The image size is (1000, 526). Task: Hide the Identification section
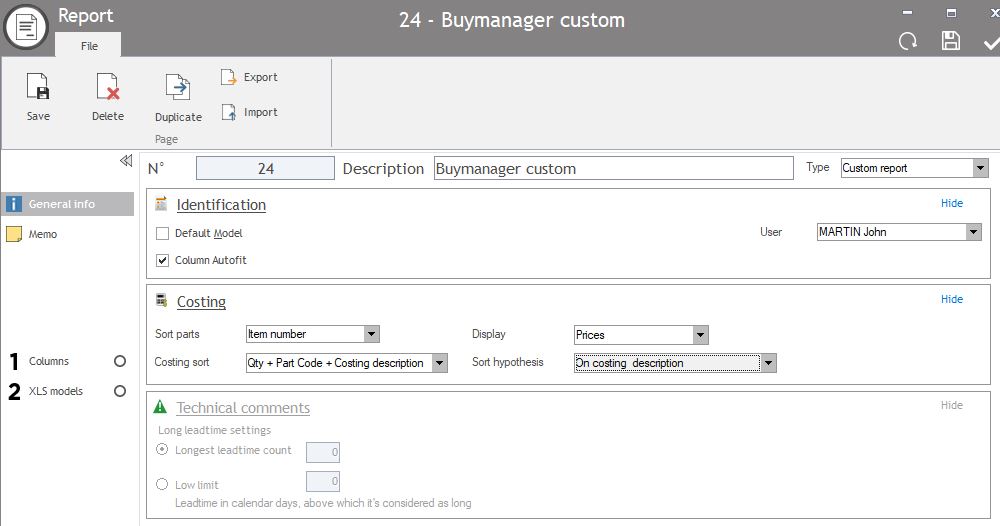coord(951,203)
